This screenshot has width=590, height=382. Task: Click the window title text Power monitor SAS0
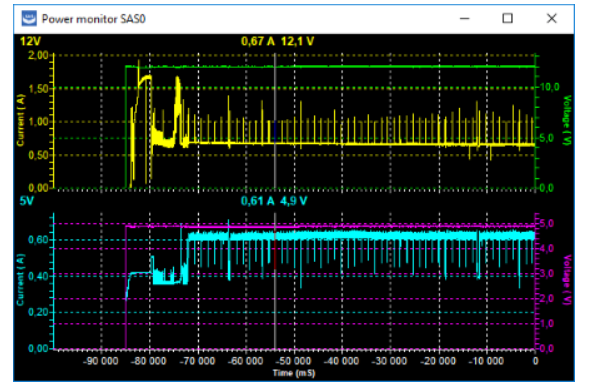coord(94,19)
